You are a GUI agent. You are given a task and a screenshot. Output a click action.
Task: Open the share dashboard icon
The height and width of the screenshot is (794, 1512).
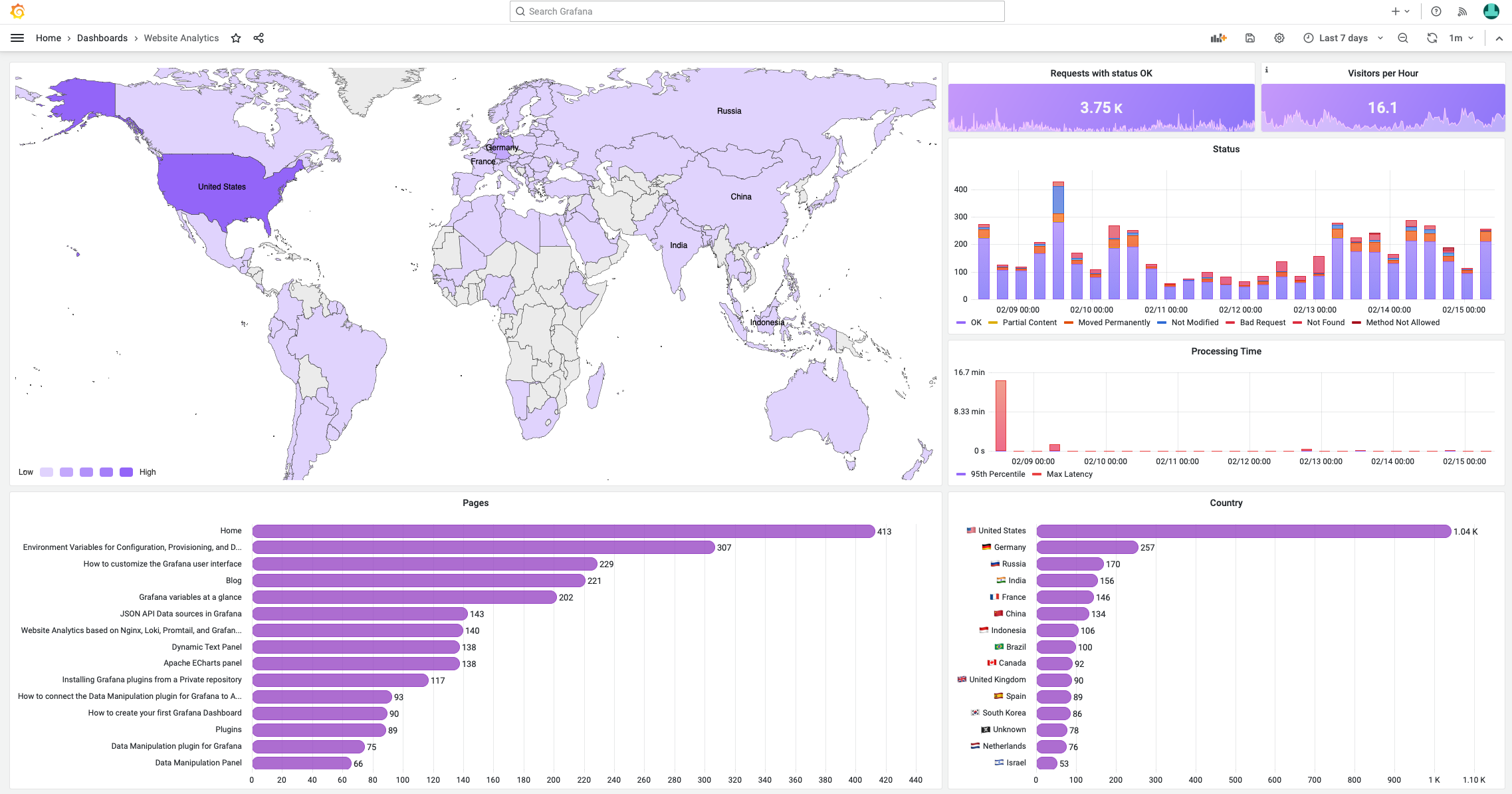pos(259,38)
